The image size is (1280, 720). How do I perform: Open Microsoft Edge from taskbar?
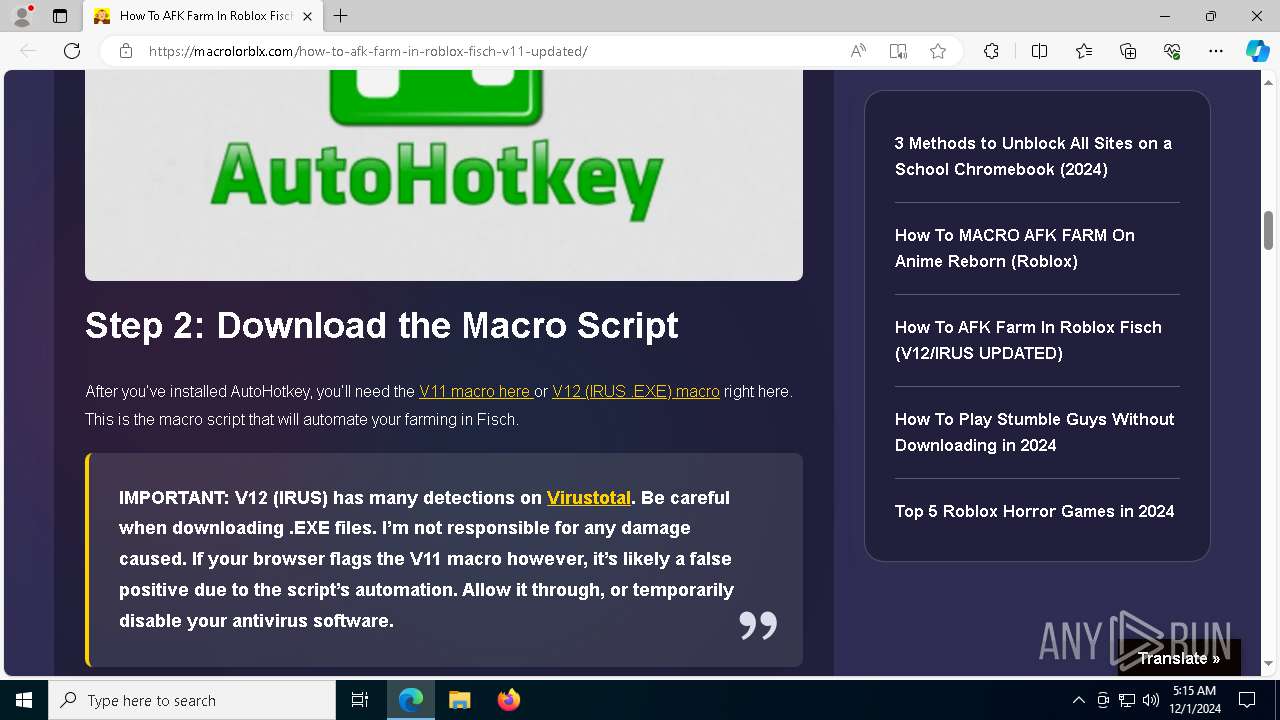click(411, 700)
